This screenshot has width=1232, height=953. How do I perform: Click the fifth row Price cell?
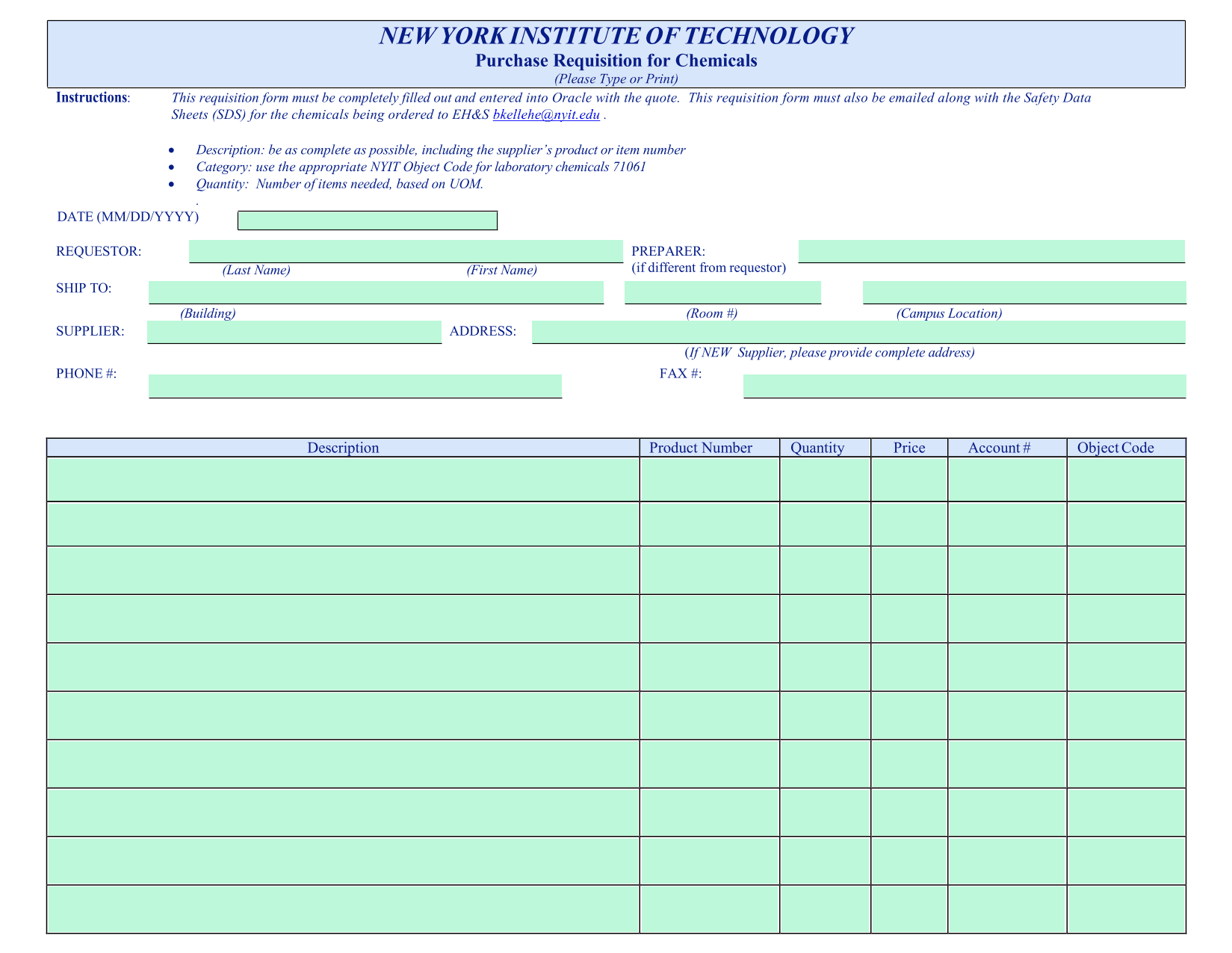909,667
